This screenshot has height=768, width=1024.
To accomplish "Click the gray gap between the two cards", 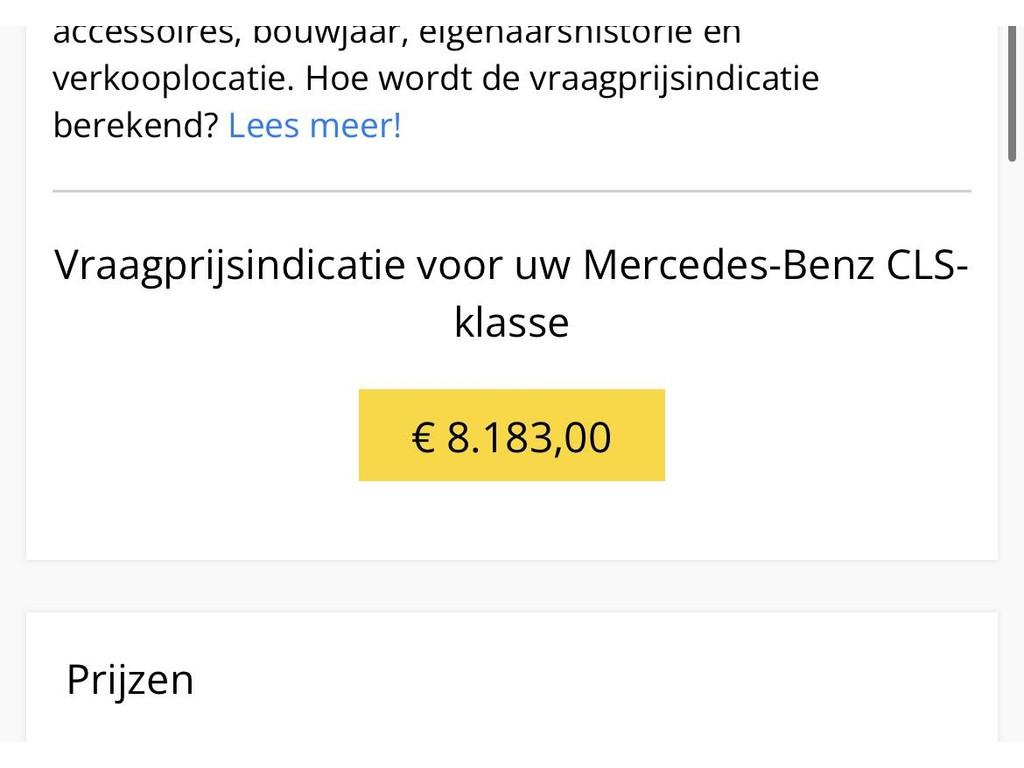I will coord(511,586).
